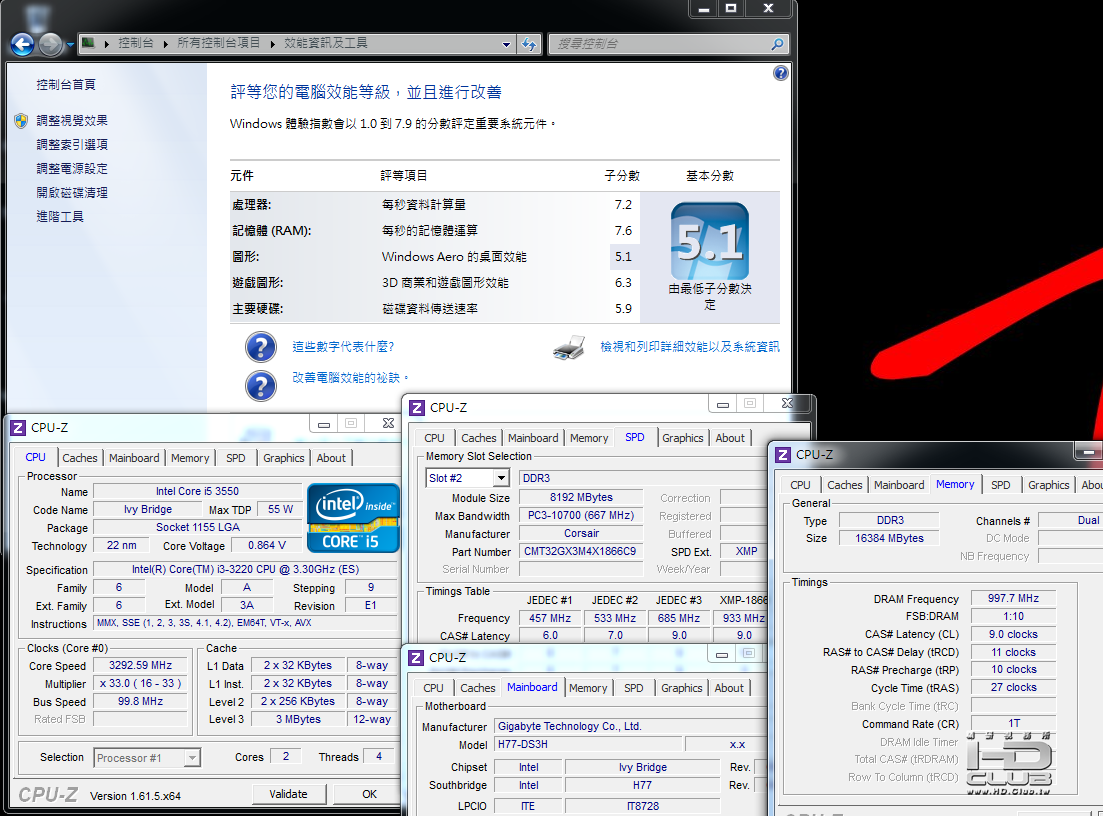Click Module Size value 8192 MBytes
Screen dimensions: 1103x816
click(581, 497)
